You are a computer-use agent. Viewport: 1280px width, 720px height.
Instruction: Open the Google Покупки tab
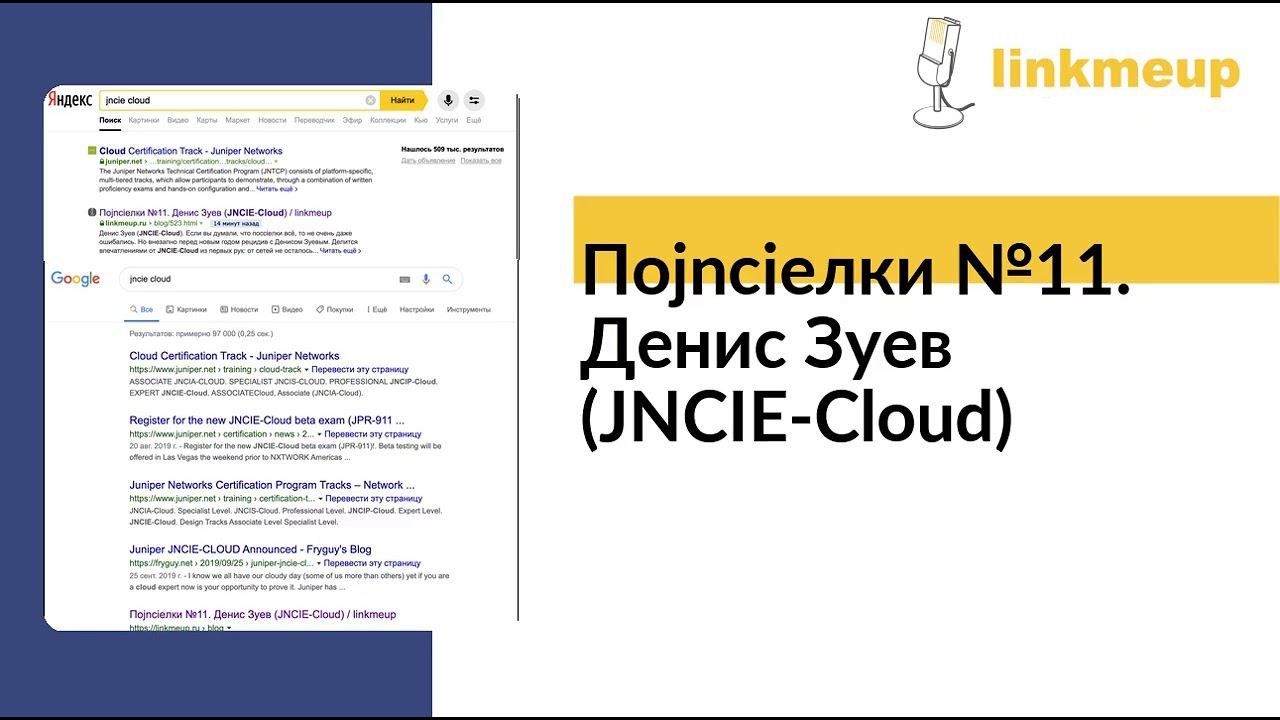point(334,310)
